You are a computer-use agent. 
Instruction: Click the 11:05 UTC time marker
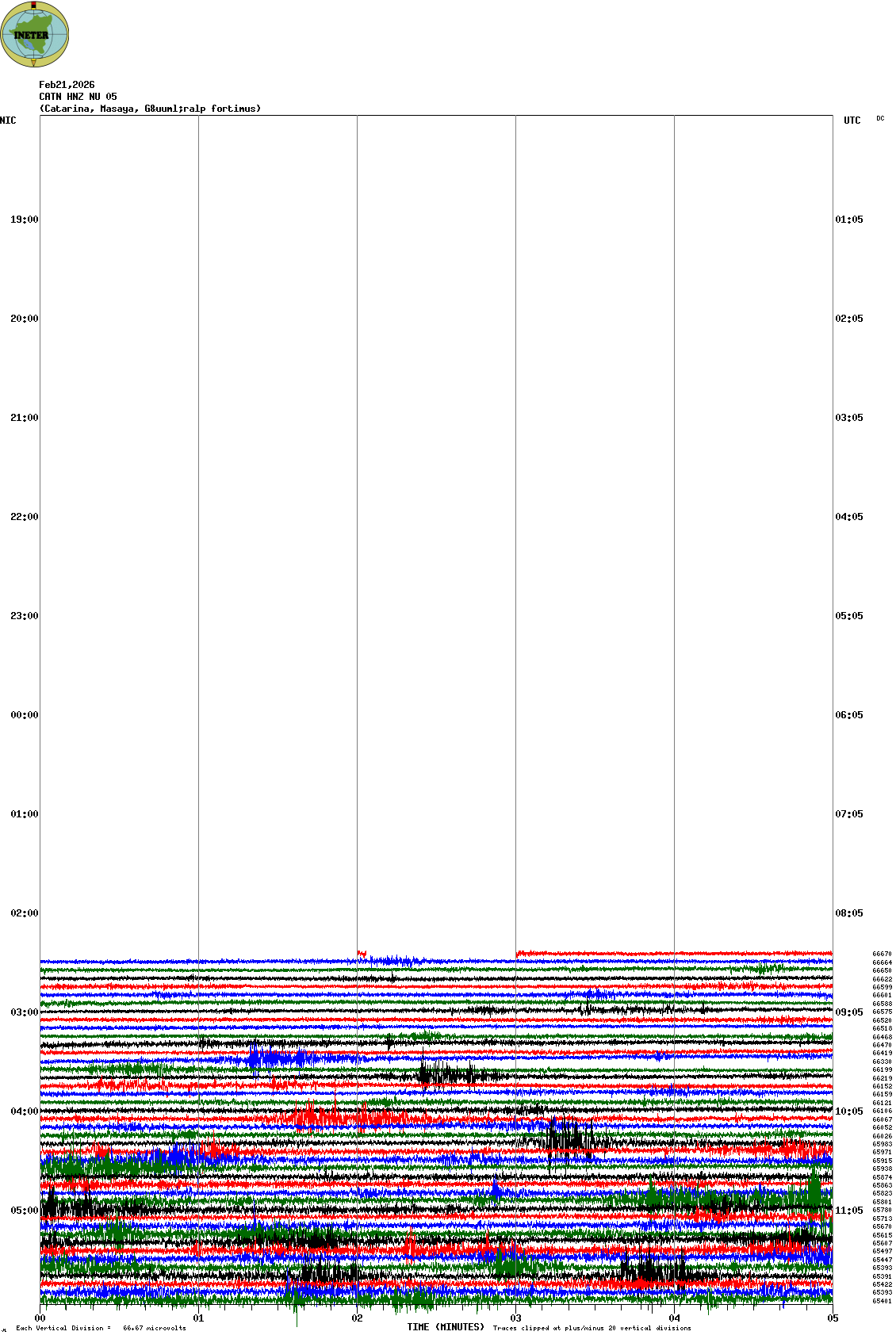[849, 1211]
